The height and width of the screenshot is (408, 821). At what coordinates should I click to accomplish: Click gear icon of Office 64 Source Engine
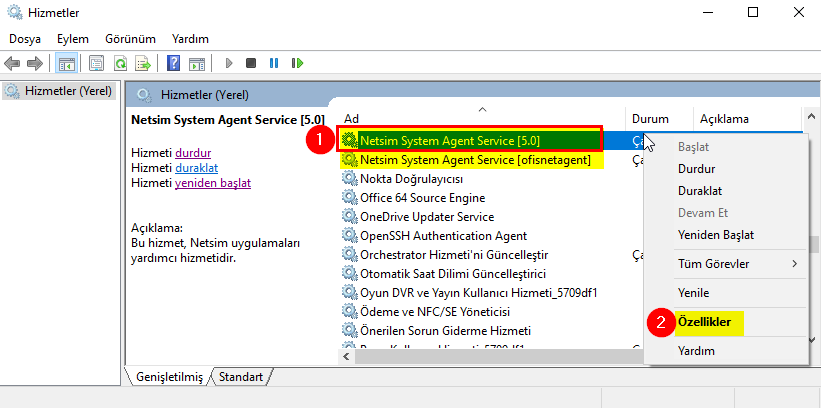(350, 197)
